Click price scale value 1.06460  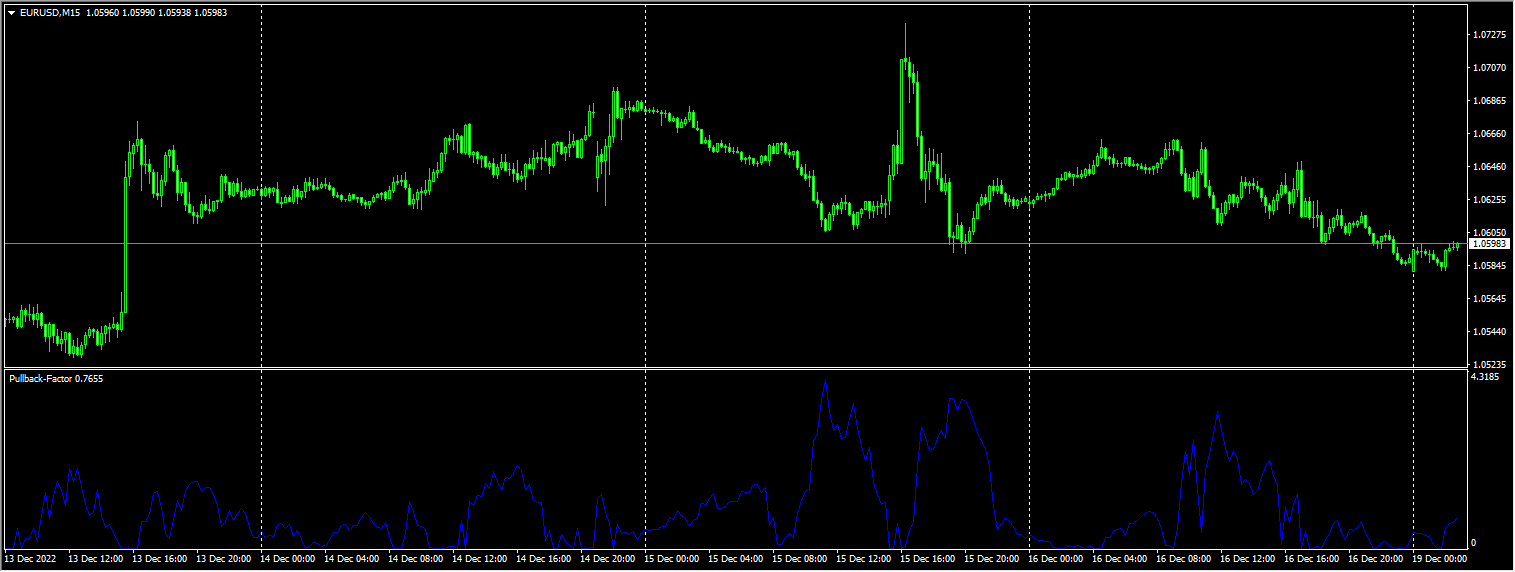1489,167
